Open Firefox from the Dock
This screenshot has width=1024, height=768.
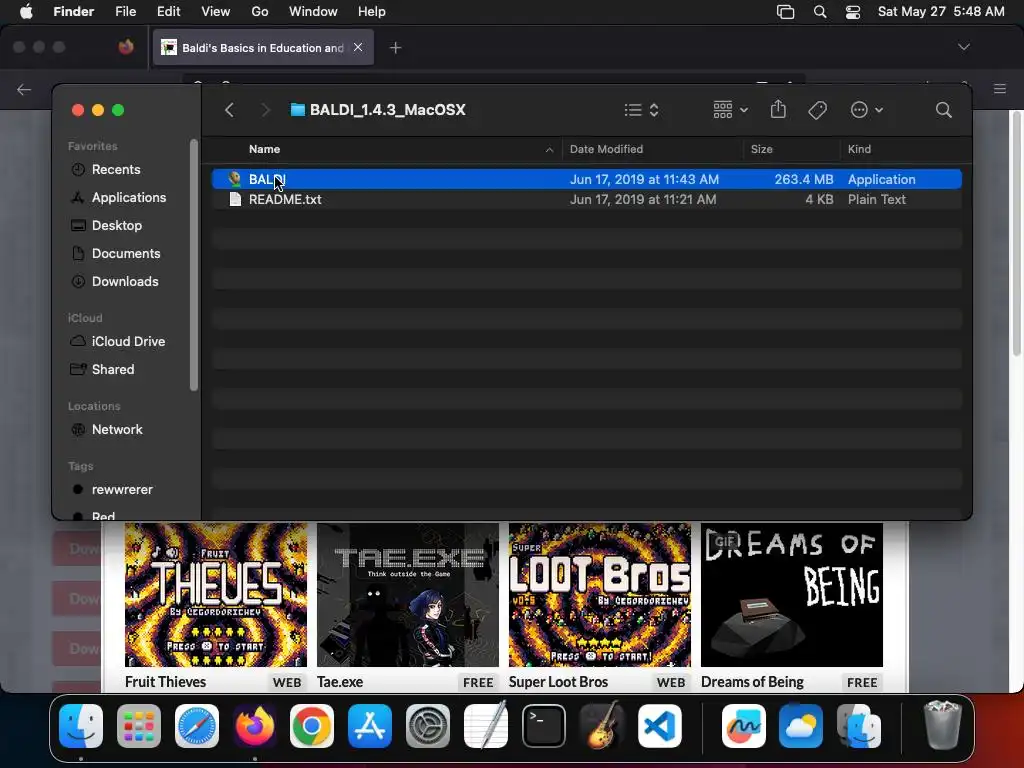[254, 726]
